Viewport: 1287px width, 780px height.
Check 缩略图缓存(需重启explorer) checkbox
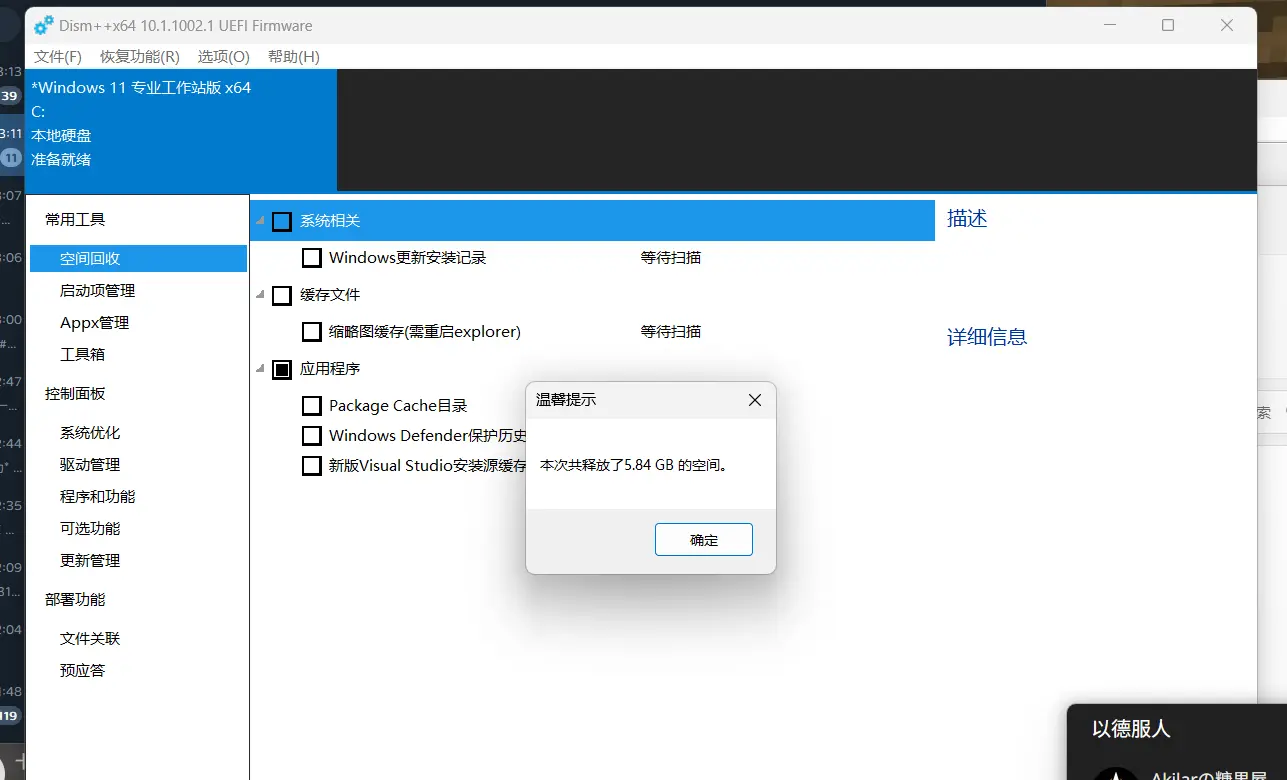[311, 331]
